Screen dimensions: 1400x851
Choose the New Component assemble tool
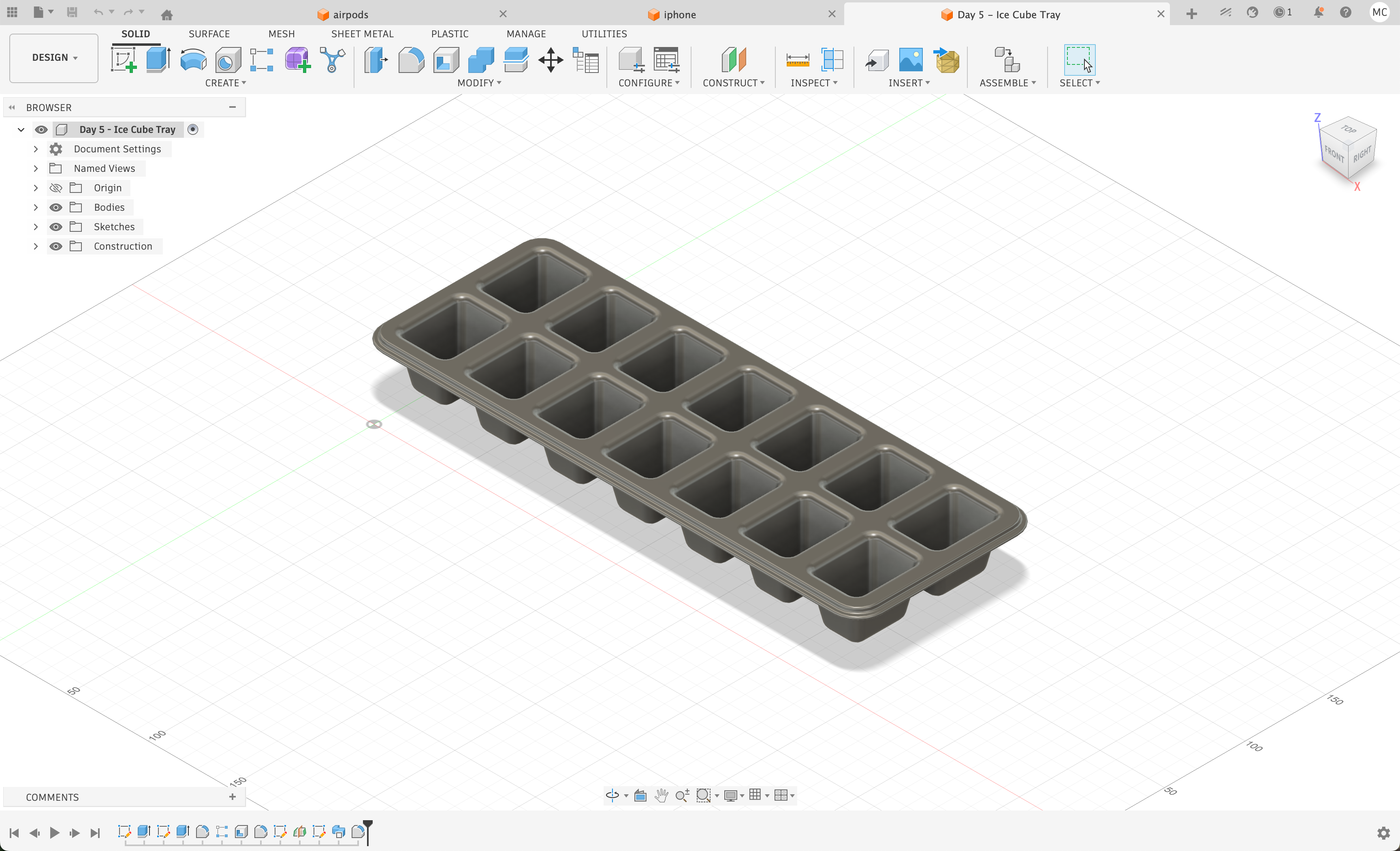coord(1007,60)
